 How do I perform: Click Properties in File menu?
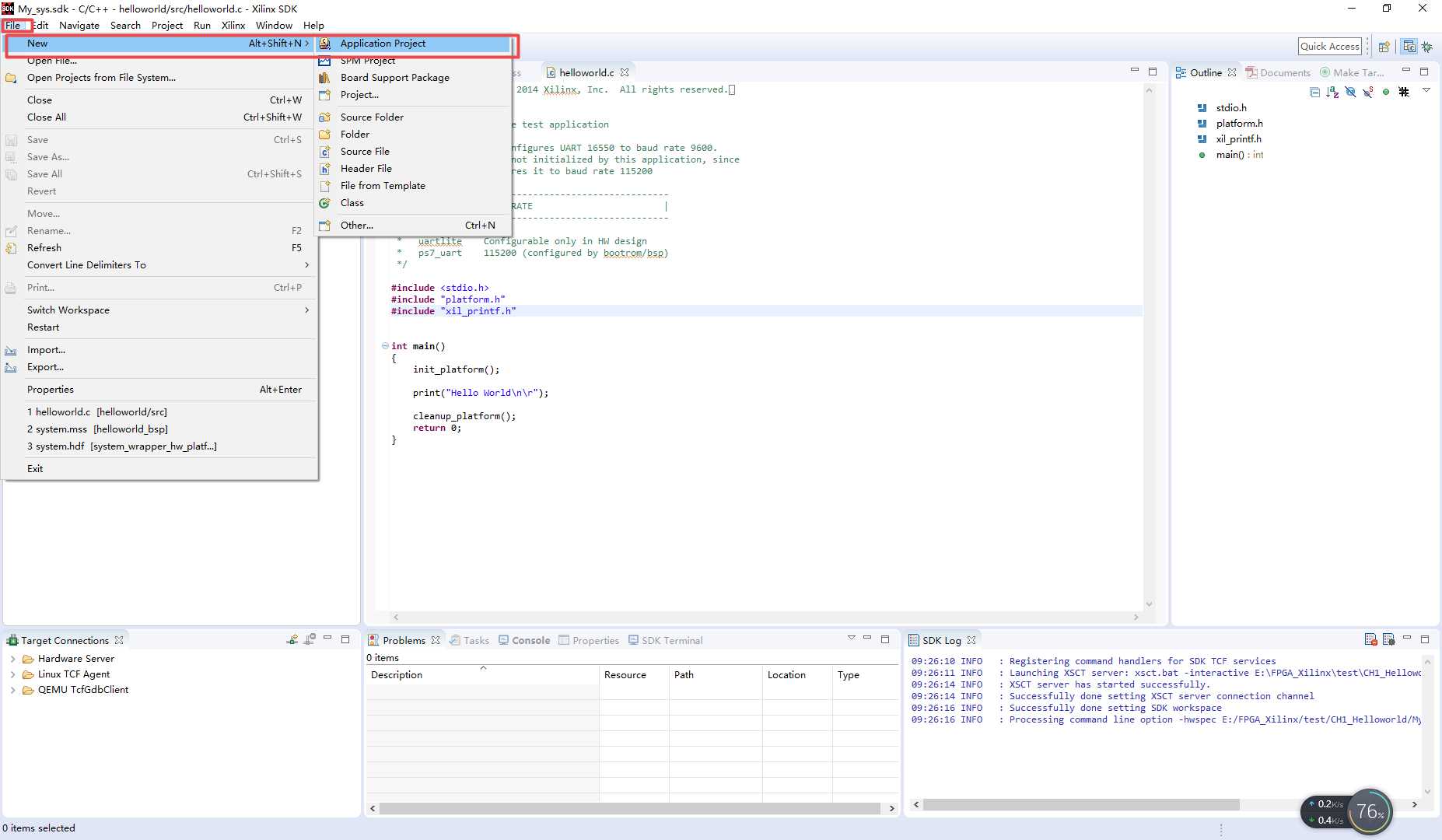[159, 390]
